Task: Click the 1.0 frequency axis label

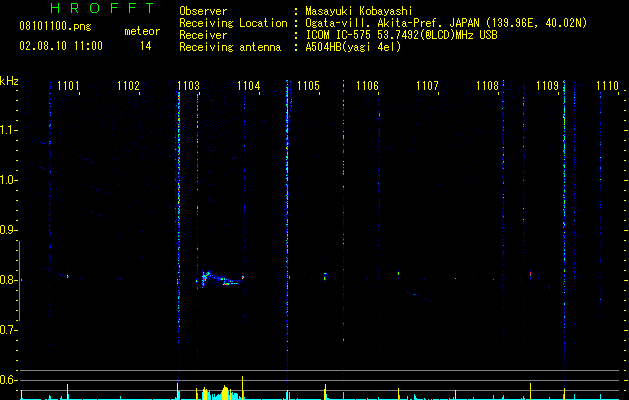Action: tap(8, 180)
